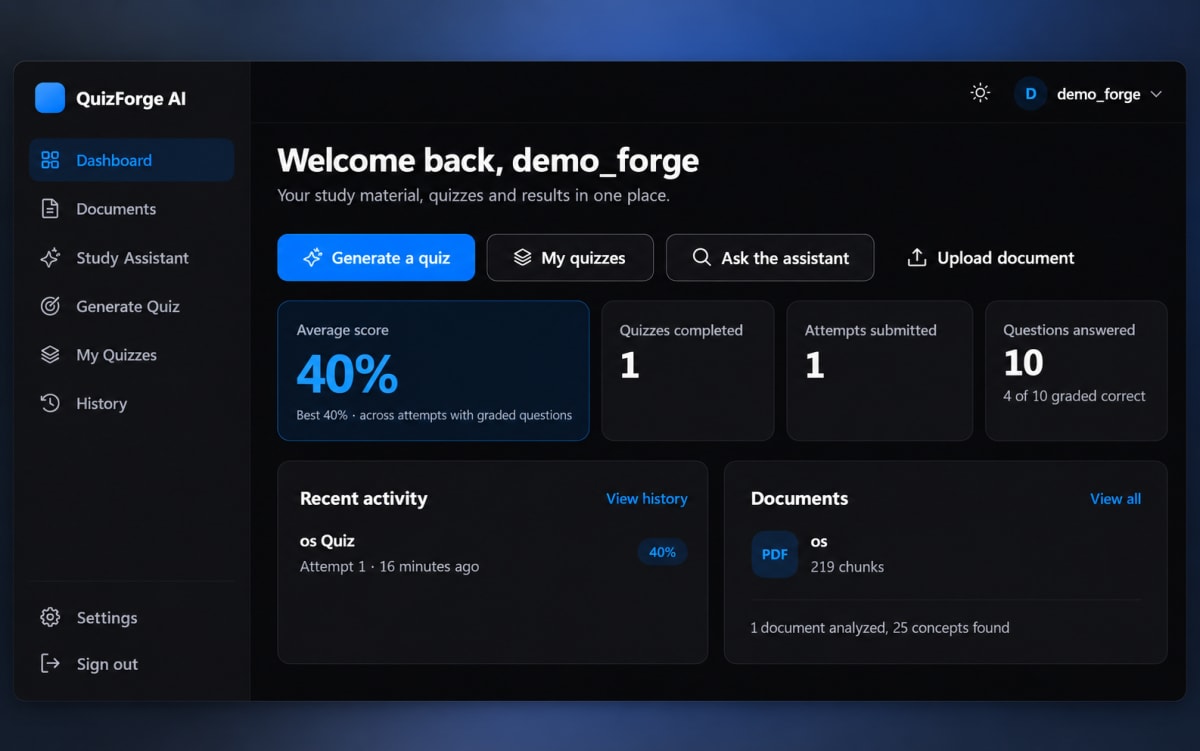
Task: Click the os Quiz recent activity entry
Action: point(493,553)
